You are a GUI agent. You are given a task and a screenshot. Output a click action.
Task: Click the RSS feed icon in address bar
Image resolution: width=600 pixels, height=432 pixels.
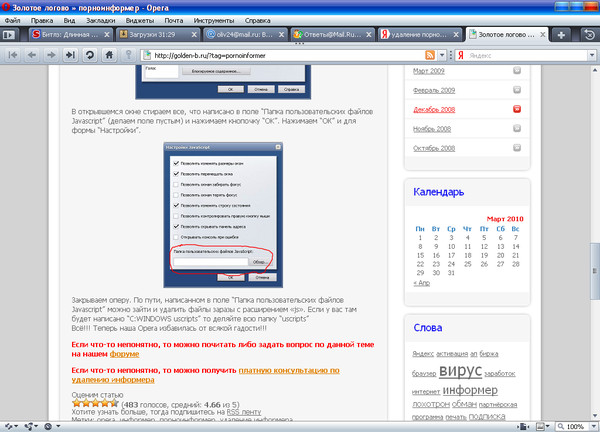(x=430, y=55)
